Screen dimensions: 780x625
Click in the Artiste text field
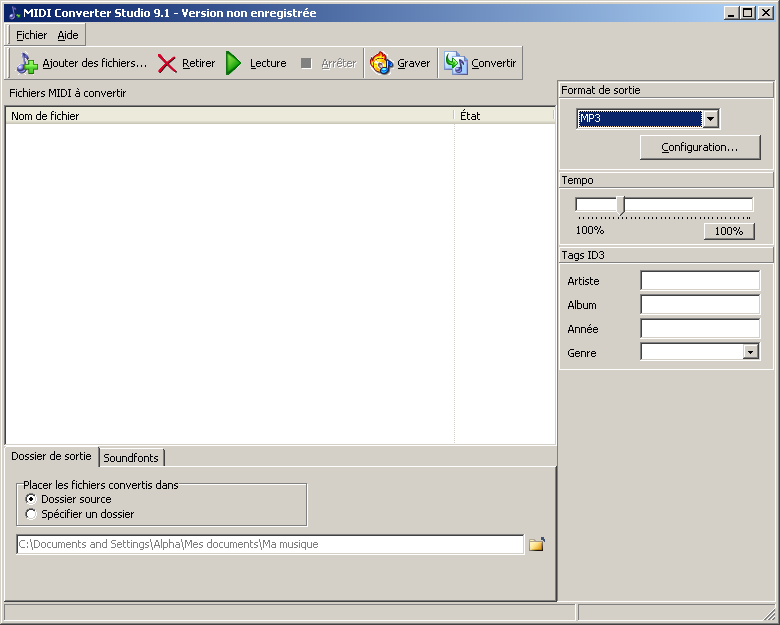[x=700, y=280]
